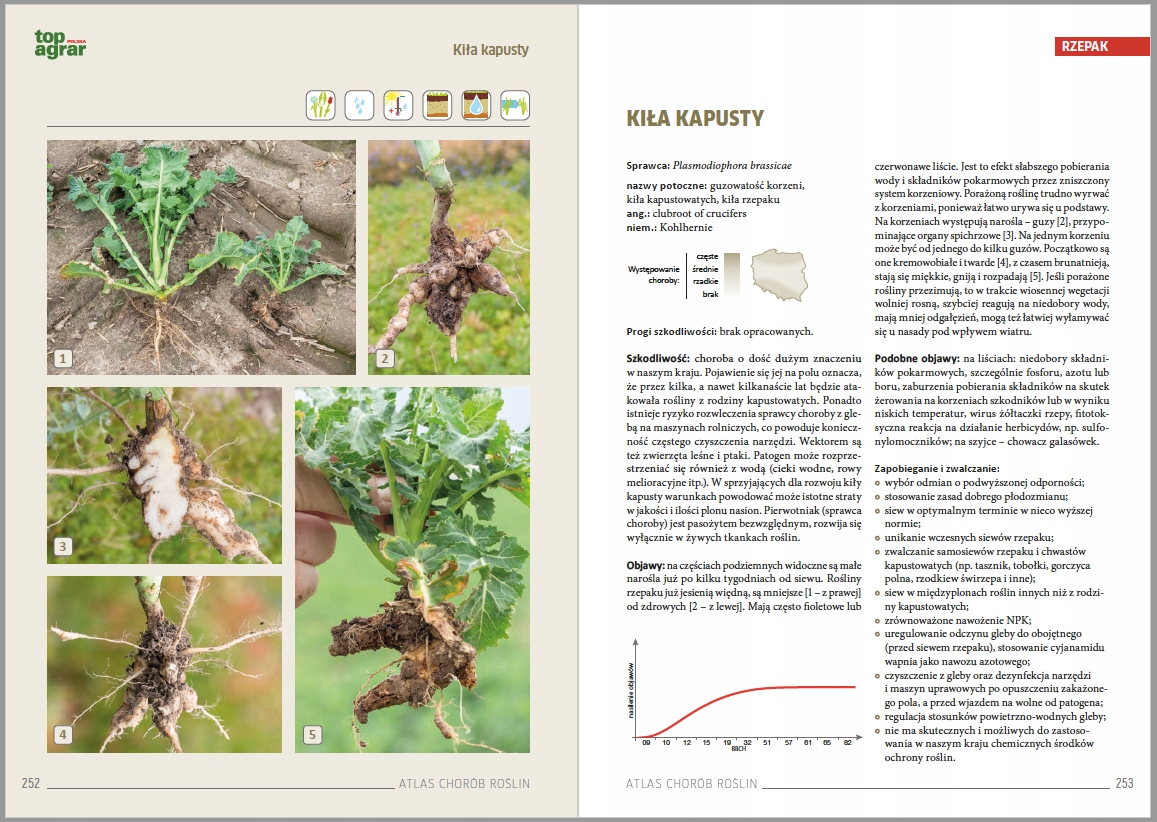Viewport: 1157px width, 822px height.
Task: Click the top agrar Polska logo
Action: 61,44
